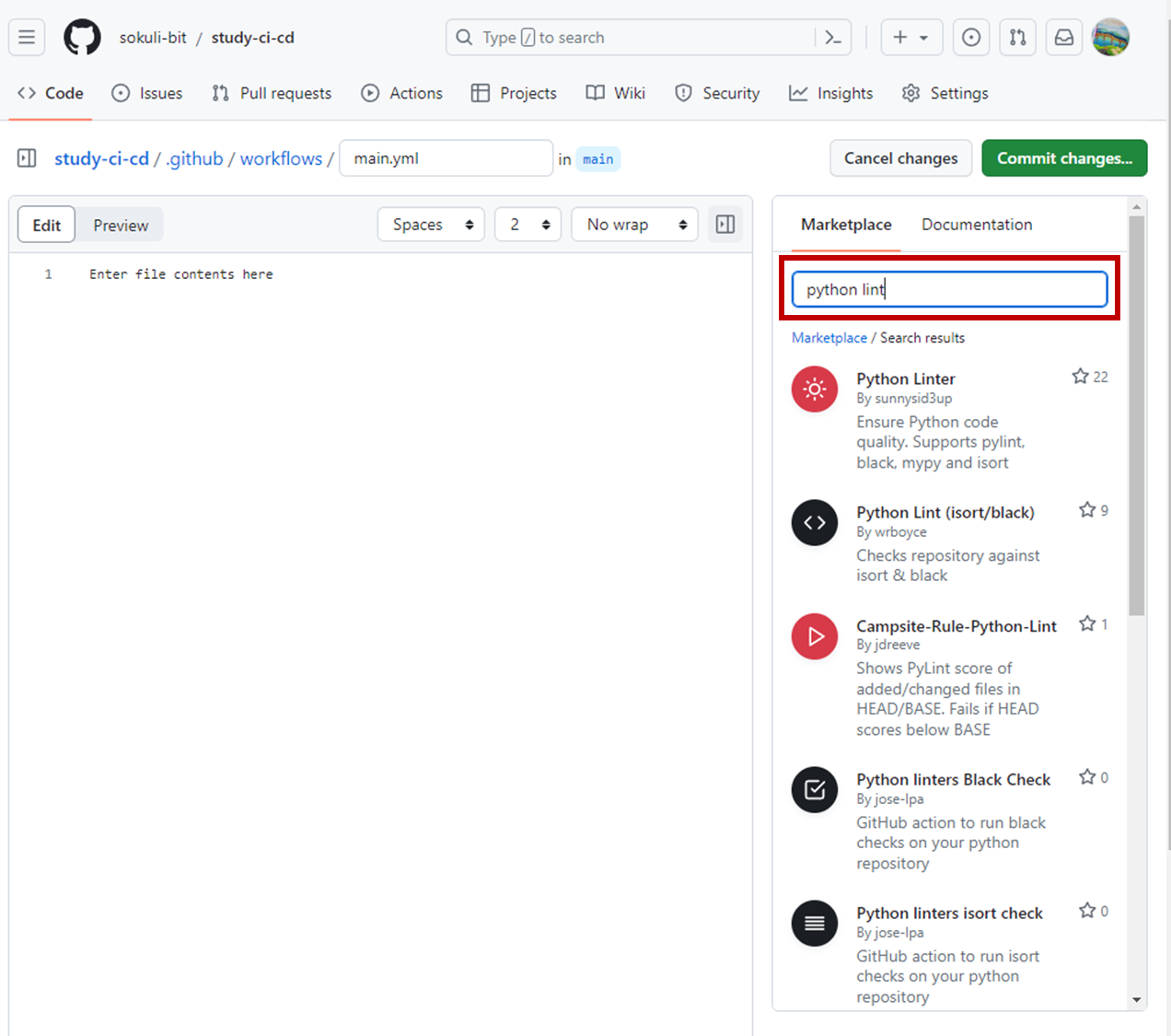
Task: Toggle the help sidebar panel icon
Action: click(x=725, y=225)
